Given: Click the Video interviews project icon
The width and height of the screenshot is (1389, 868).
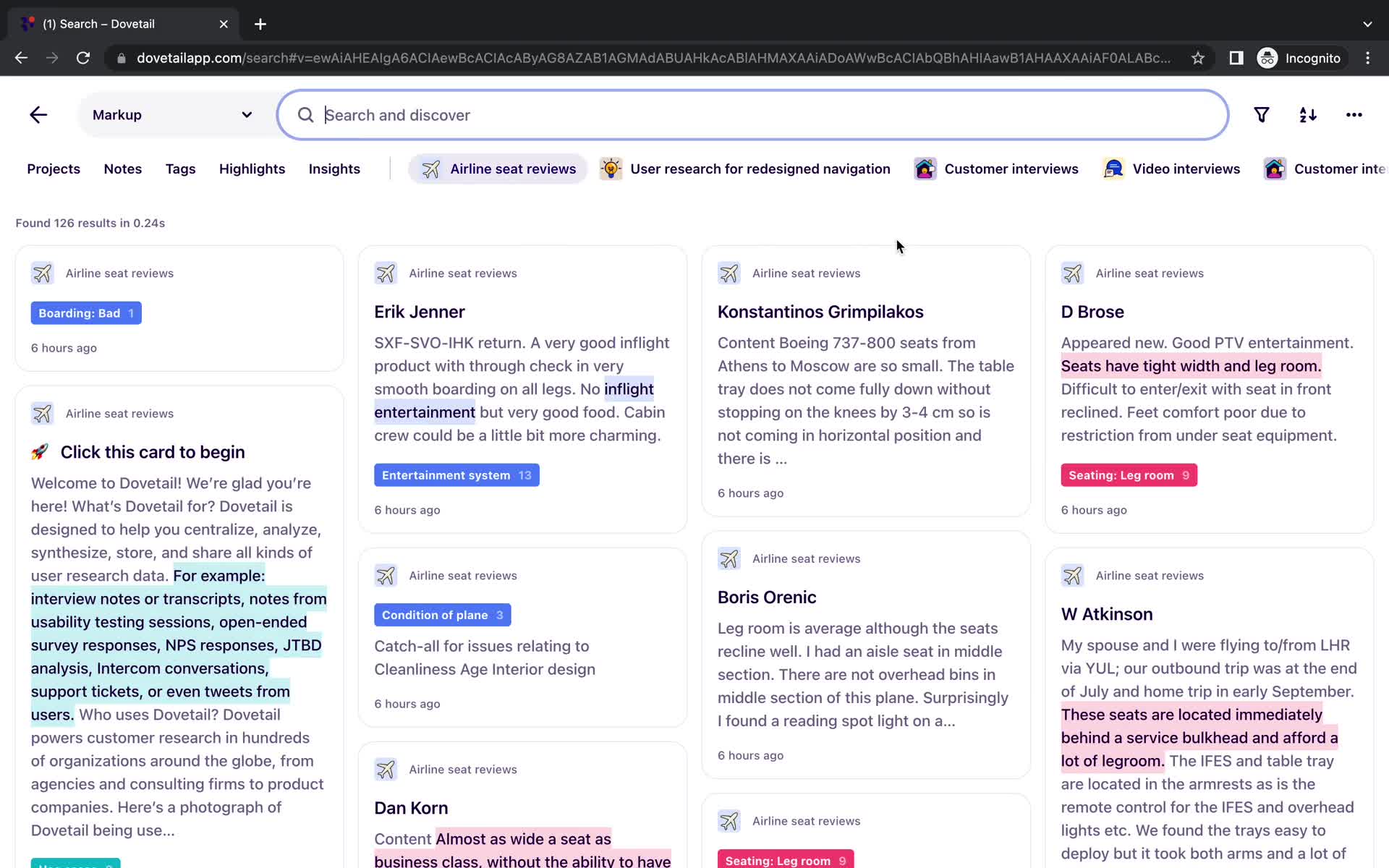Looking at the screenshot, I should (x=1112, y=168).
